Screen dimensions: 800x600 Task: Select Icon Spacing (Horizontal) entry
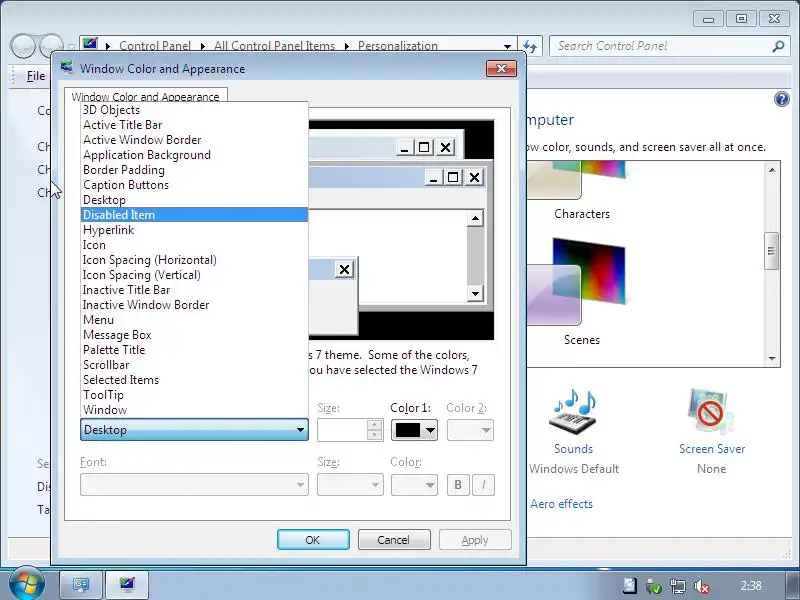(x=194, y=260)
